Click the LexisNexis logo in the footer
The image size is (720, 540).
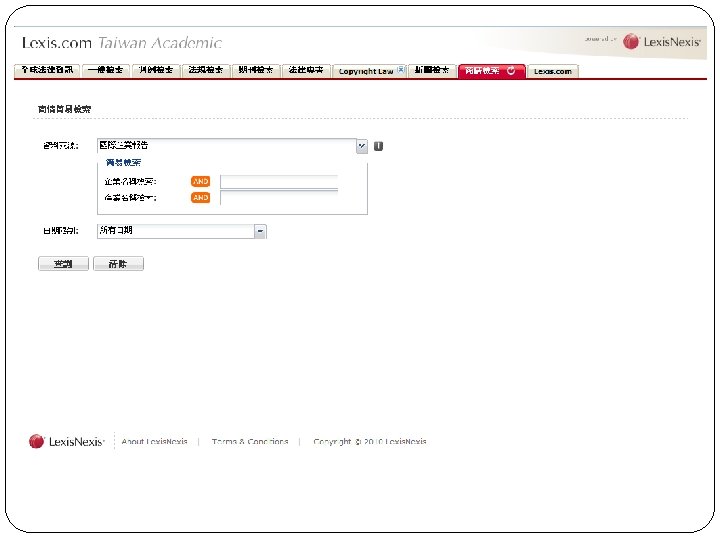[67, 441]
